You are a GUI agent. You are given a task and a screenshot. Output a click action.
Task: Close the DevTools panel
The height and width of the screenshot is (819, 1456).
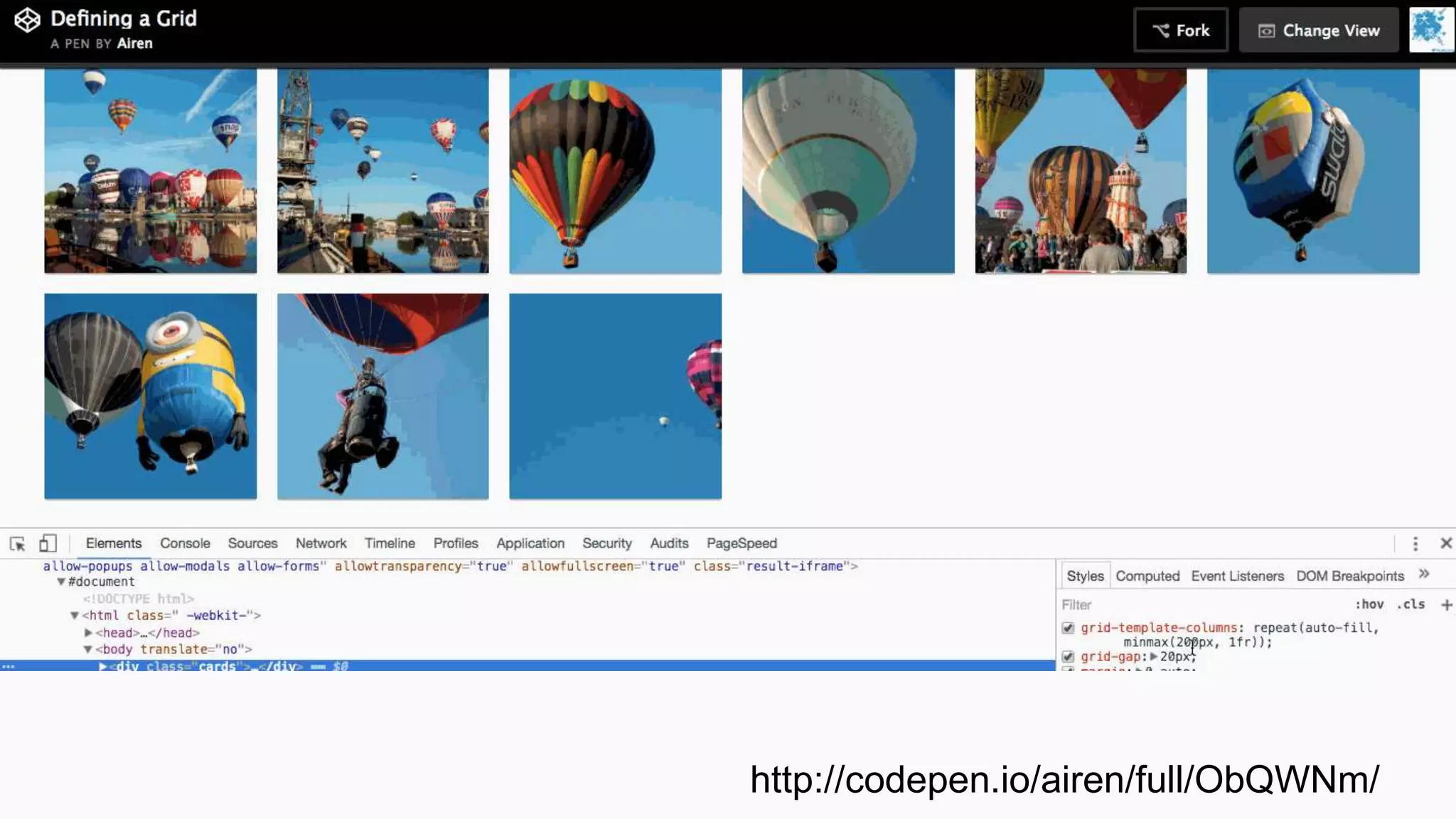[x=1446, y=543]
